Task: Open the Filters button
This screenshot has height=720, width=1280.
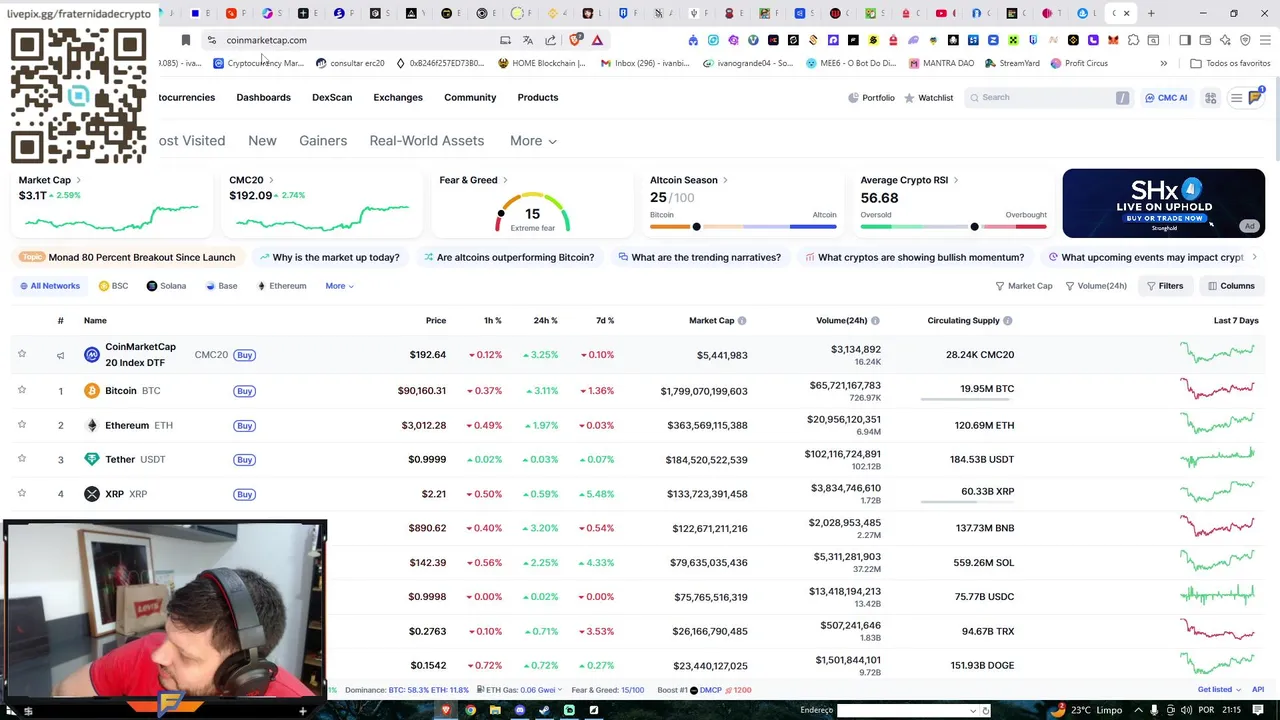Action: point(1164,286)
